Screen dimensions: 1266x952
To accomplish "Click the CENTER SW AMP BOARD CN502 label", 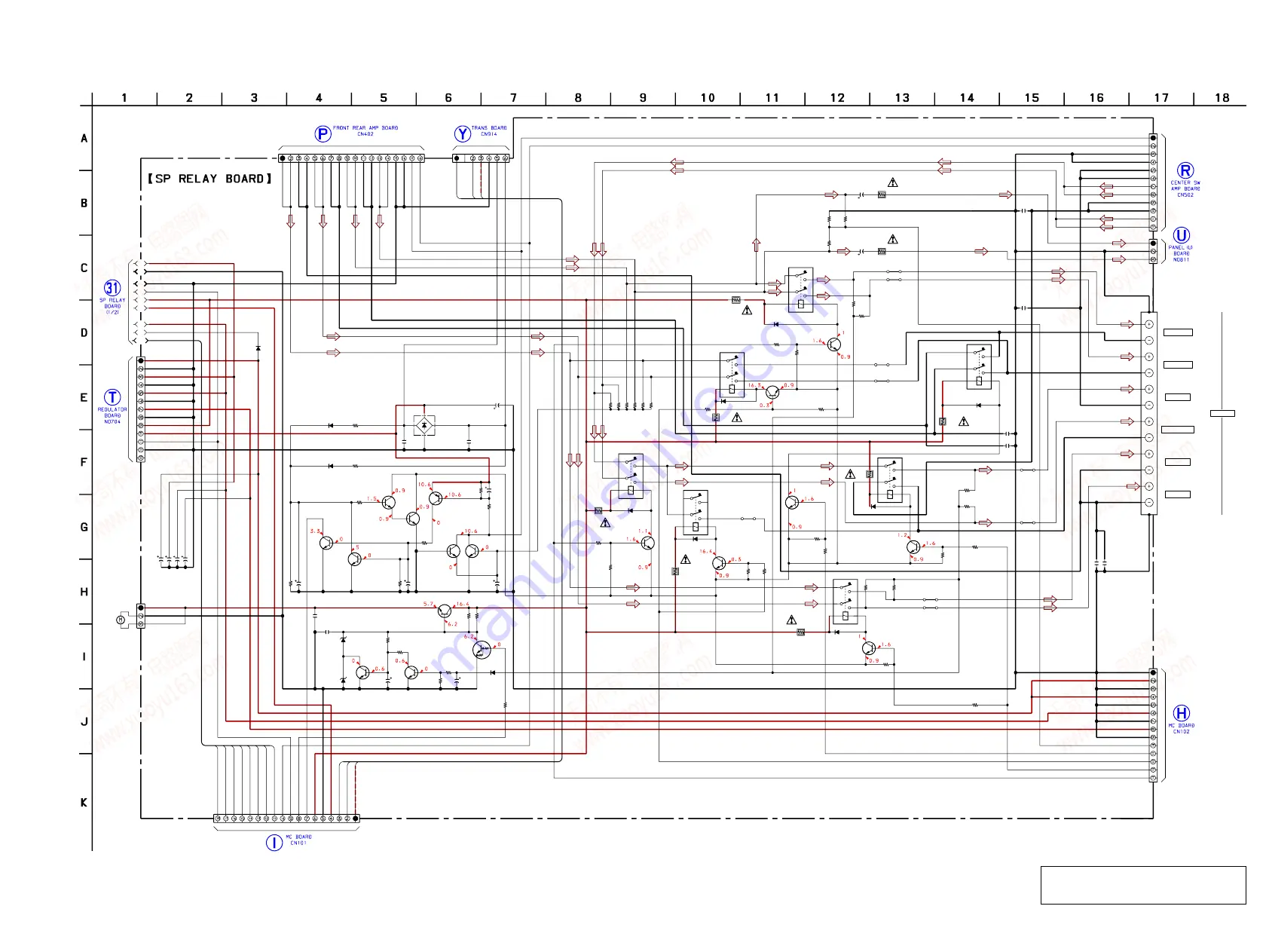I will point(1185,188).
